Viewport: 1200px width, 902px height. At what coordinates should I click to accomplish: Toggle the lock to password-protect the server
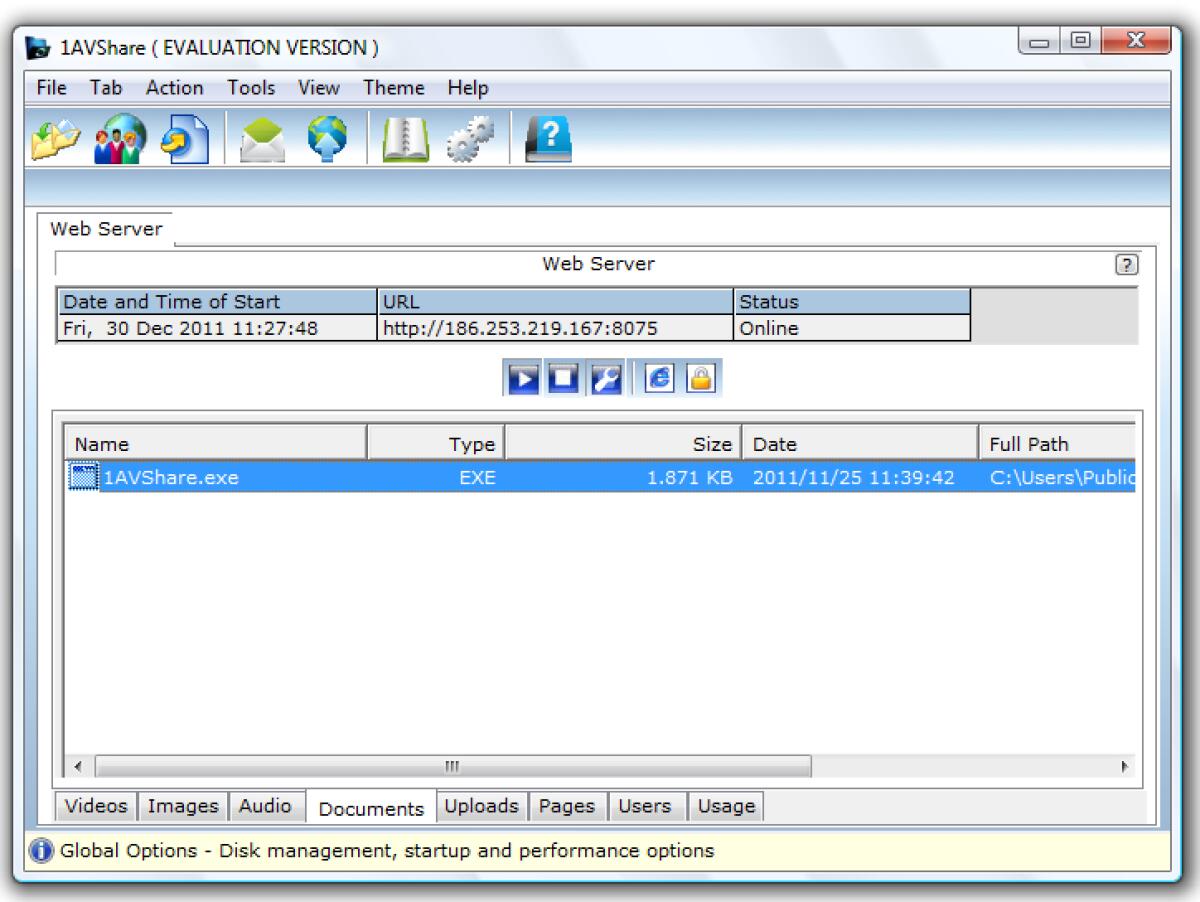[698, 377]
